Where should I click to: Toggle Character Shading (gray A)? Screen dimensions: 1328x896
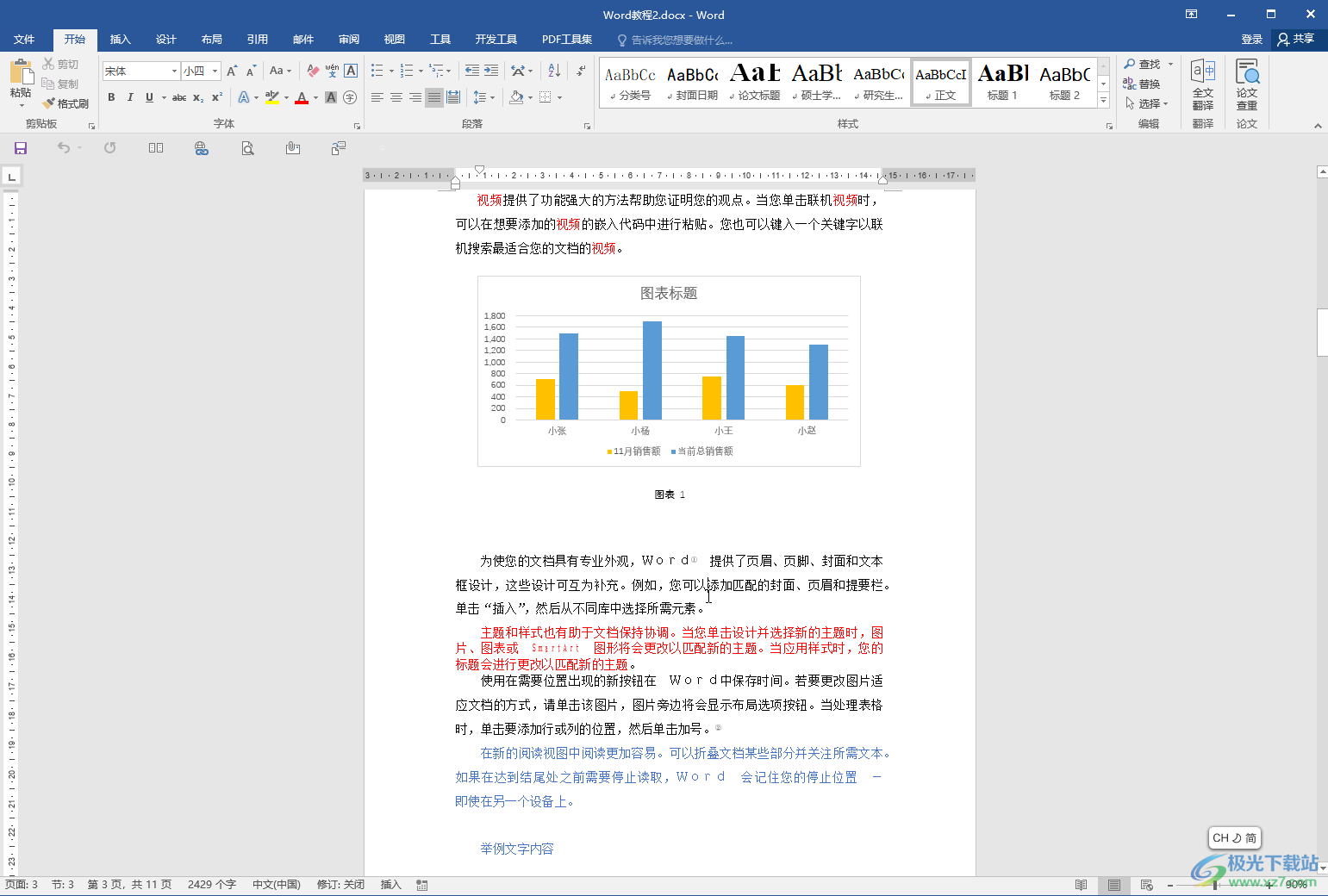(x=331, y=97)
